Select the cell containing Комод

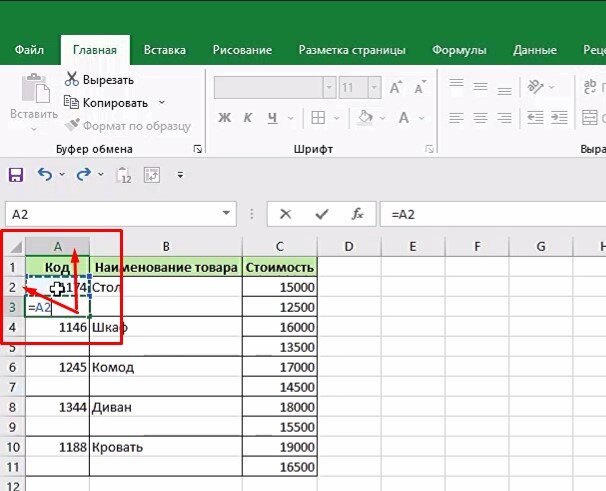(x=166, y=367)
